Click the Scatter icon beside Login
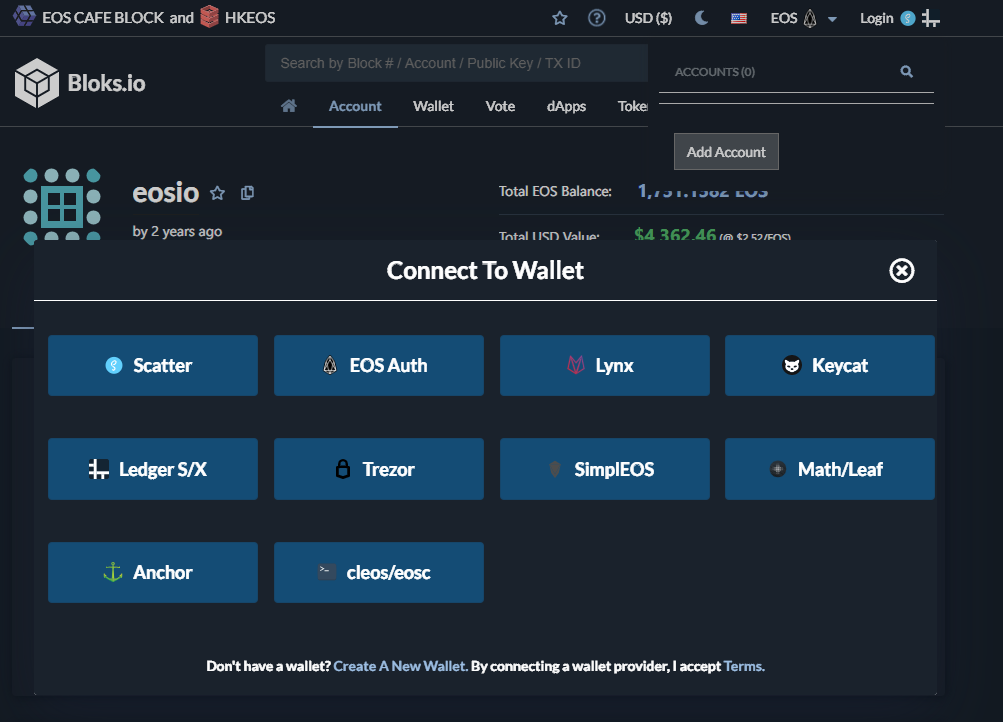This screenshot has height=722, width=1003. coord(908,18)
